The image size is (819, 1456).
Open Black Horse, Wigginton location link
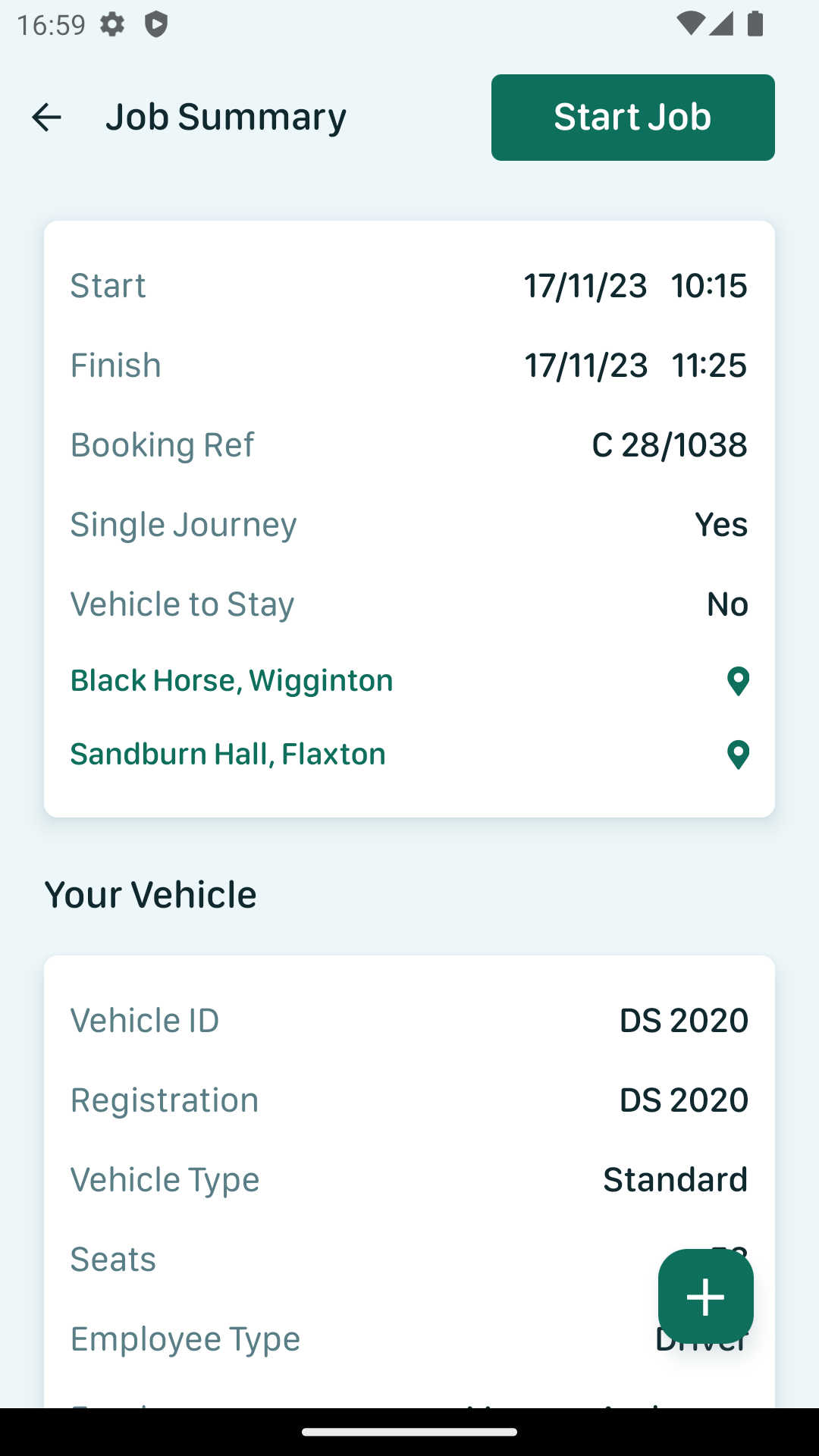click(x=232, y=680)
